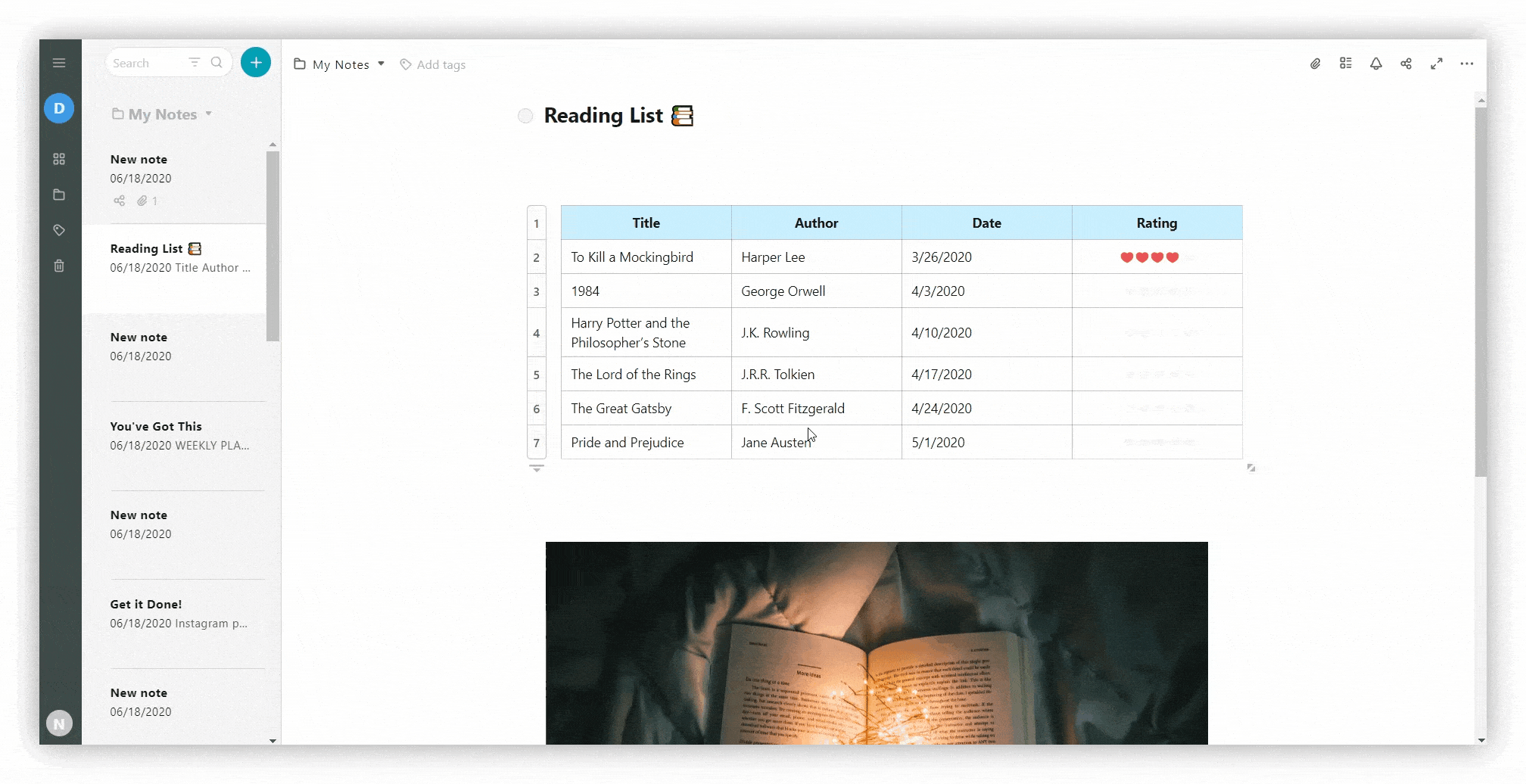Click attachment icon under first New note
This screenshot has height=784, width=1526.
(142, 201)
